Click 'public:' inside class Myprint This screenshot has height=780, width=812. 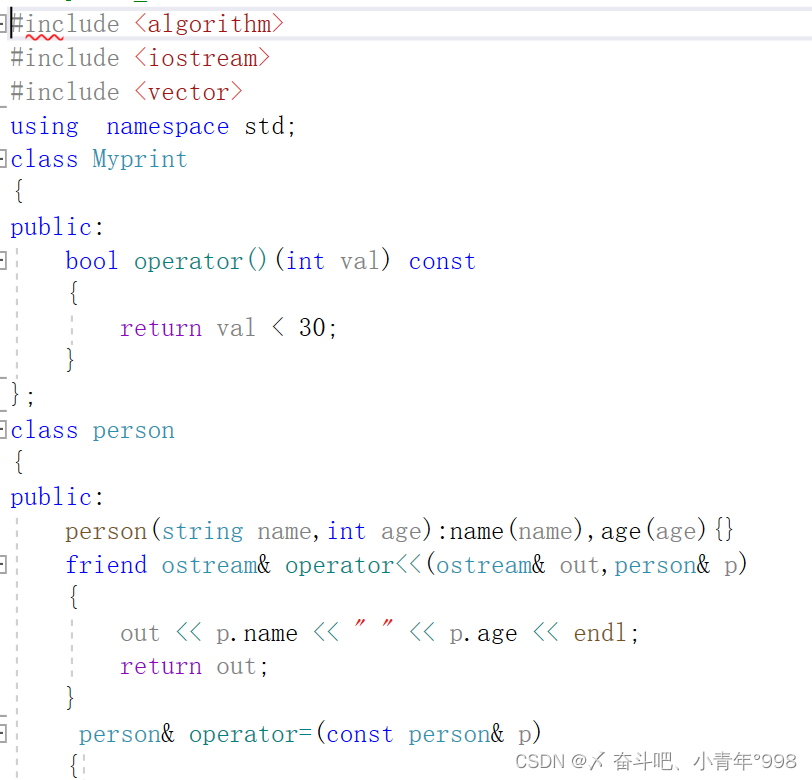(57, 228)
